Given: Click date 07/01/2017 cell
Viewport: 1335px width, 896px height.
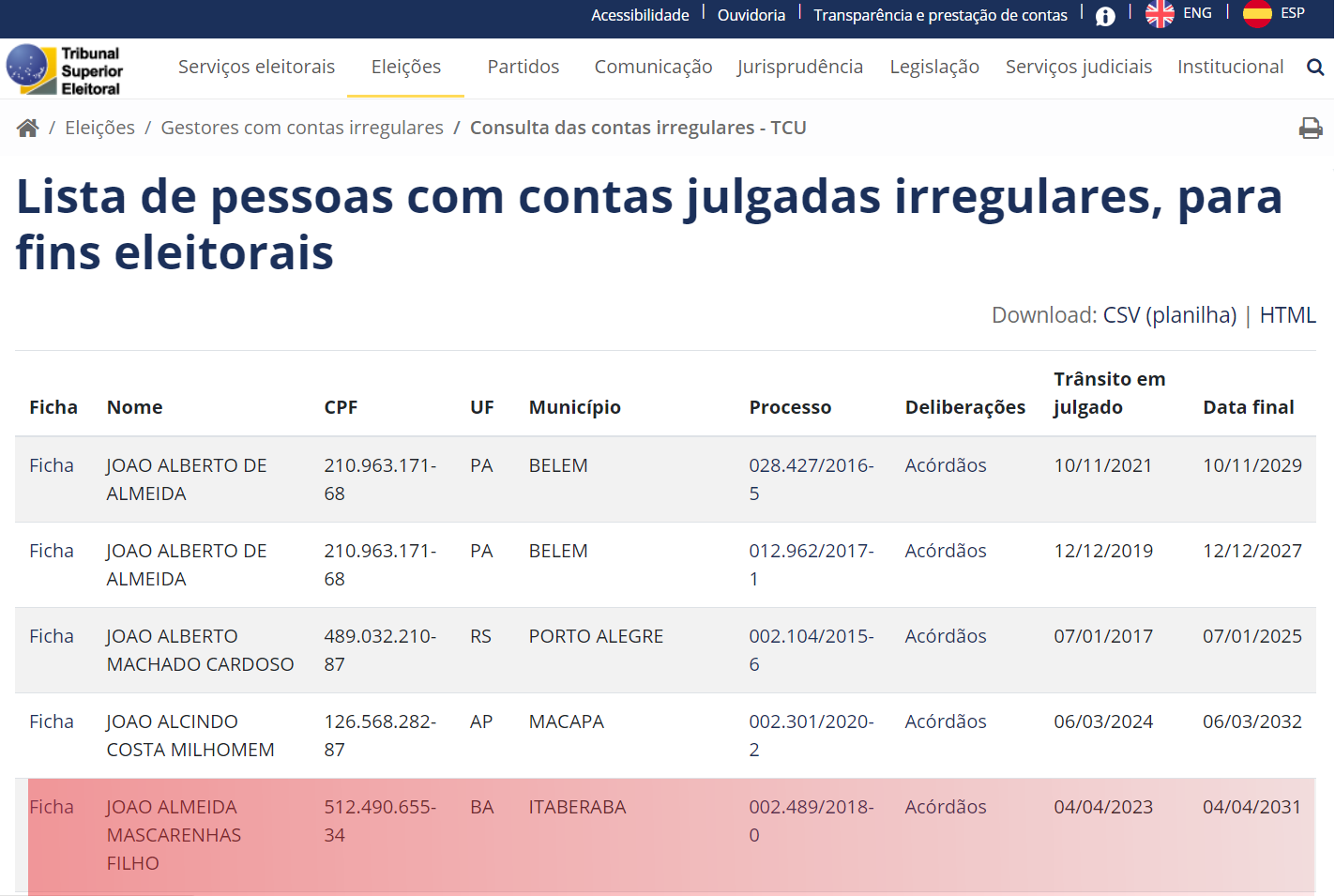Looking at the screenshot, I should [x=1103, y=636].
